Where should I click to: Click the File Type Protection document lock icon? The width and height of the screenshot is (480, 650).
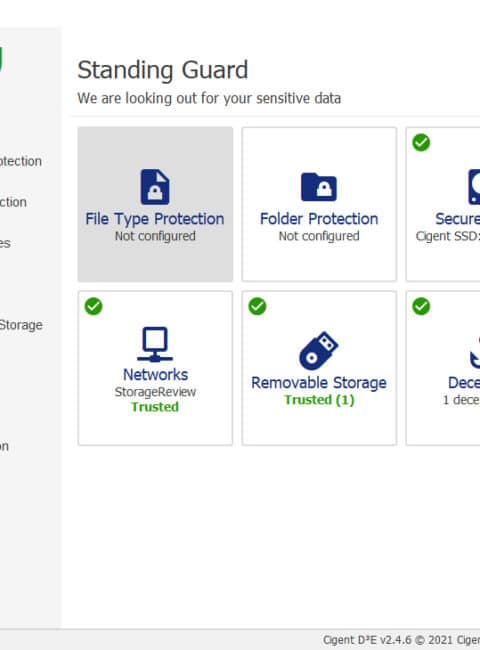pos(155,187)
